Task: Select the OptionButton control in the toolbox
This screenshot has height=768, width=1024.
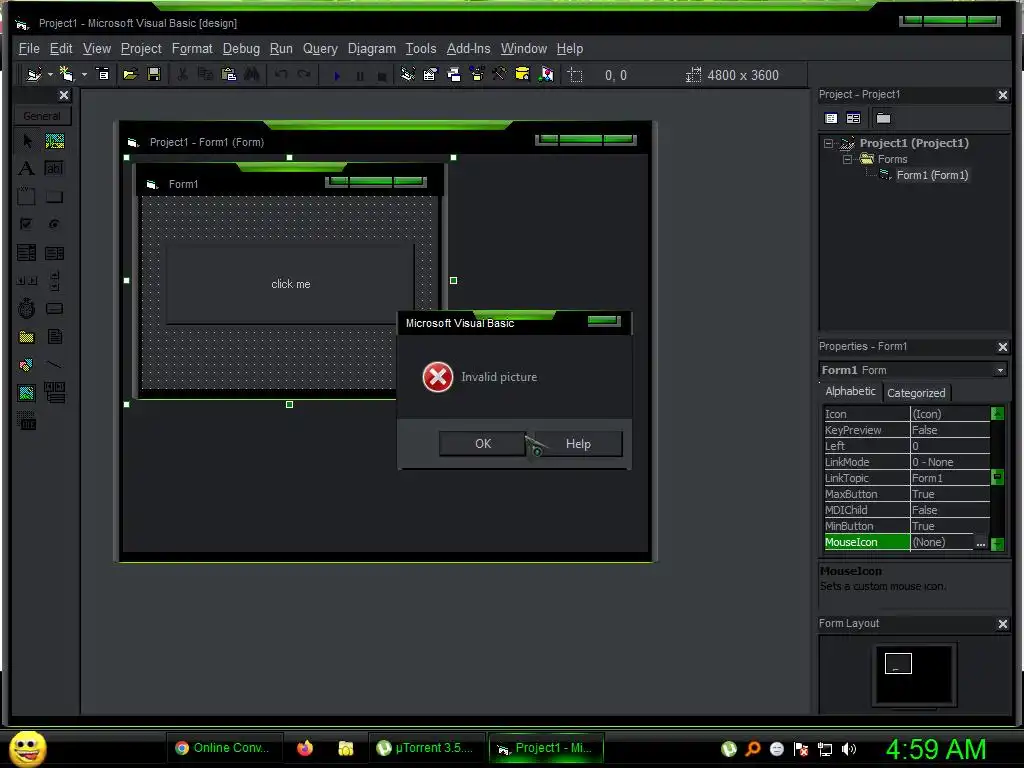Action: coord(55,224)
